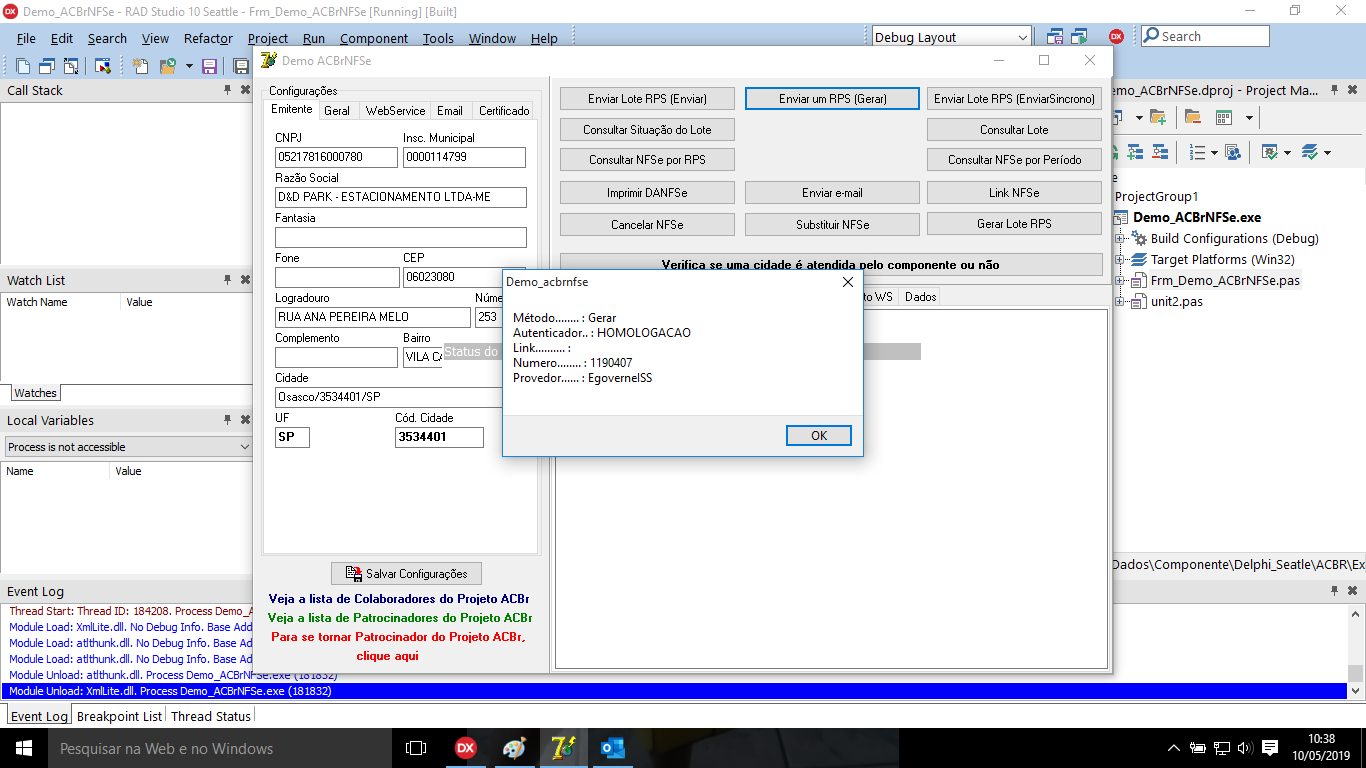Pin the Watch List panel

pyautogui.click(x=227, y=280)
